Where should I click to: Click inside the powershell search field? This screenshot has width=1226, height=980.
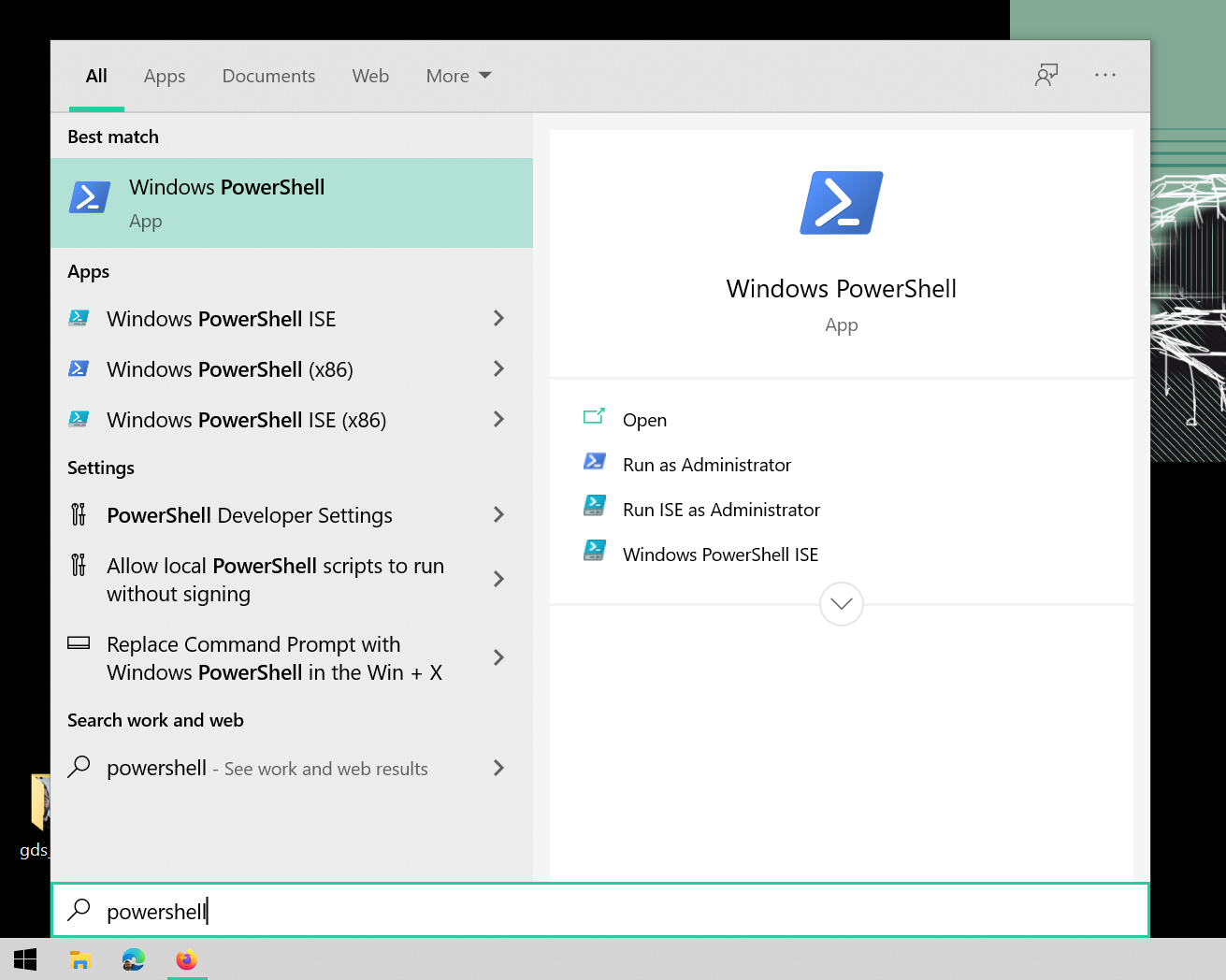374,910
